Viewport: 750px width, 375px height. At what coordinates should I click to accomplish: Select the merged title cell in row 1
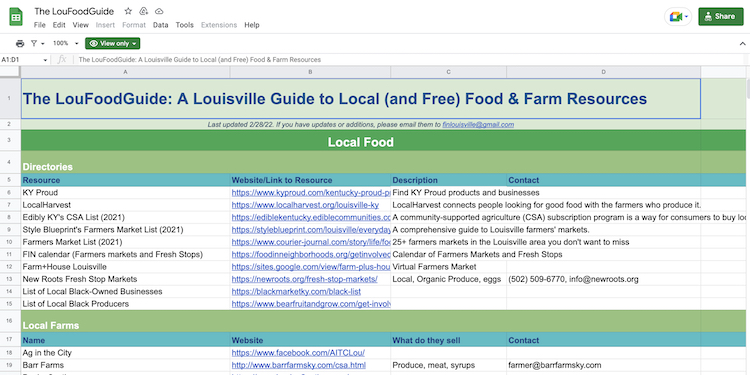pos(361,99)
